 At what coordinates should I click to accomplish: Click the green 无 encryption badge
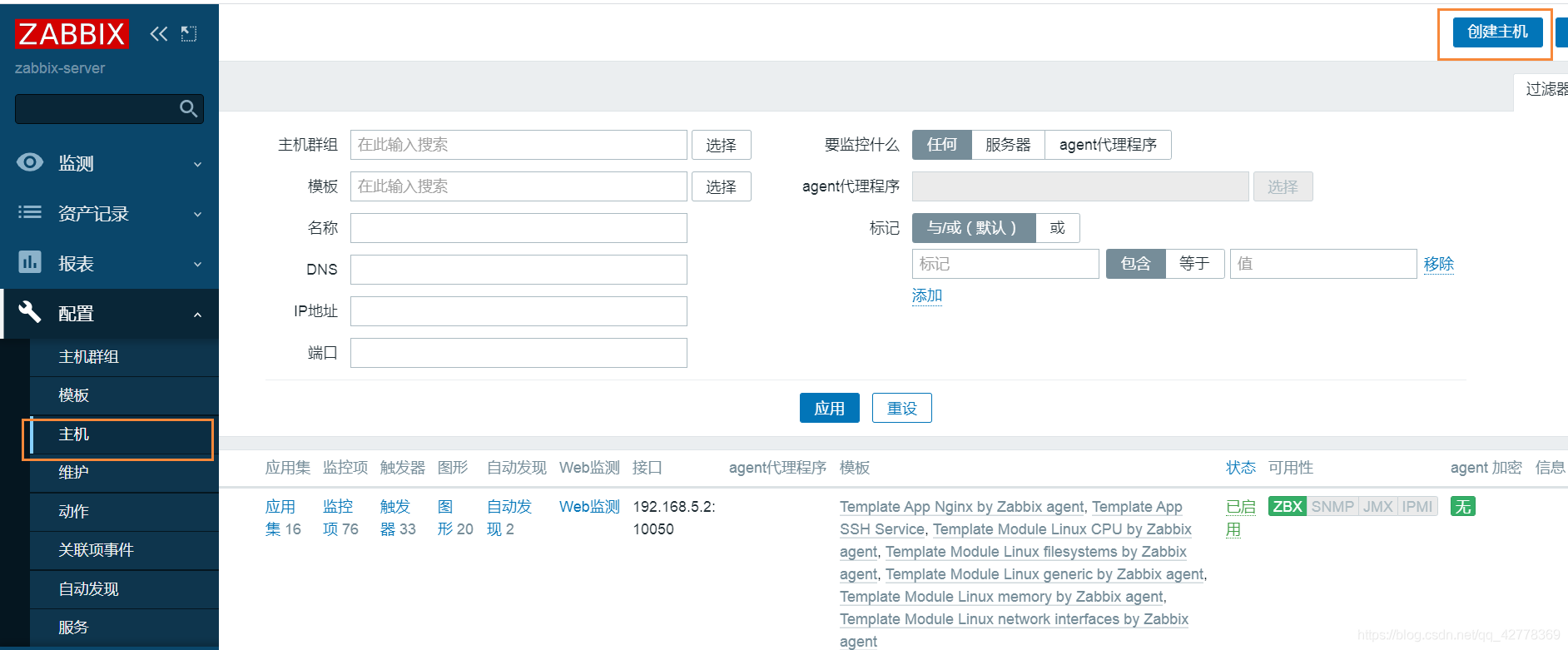click(x=1463, y=506)
